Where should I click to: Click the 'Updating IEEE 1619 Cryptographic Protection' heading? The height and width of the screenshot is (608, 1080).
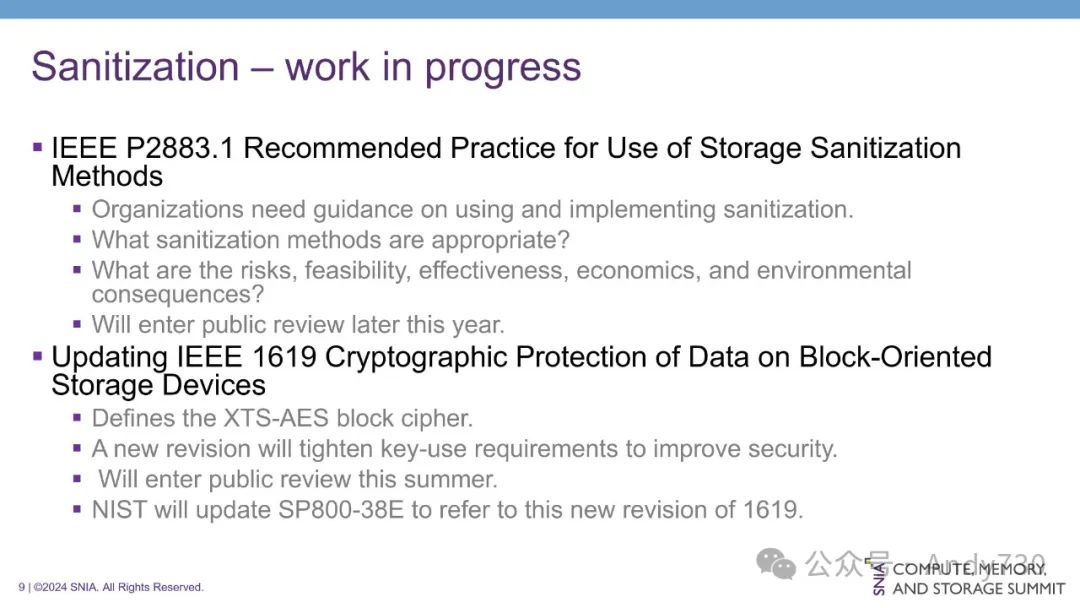pos(520,357)
